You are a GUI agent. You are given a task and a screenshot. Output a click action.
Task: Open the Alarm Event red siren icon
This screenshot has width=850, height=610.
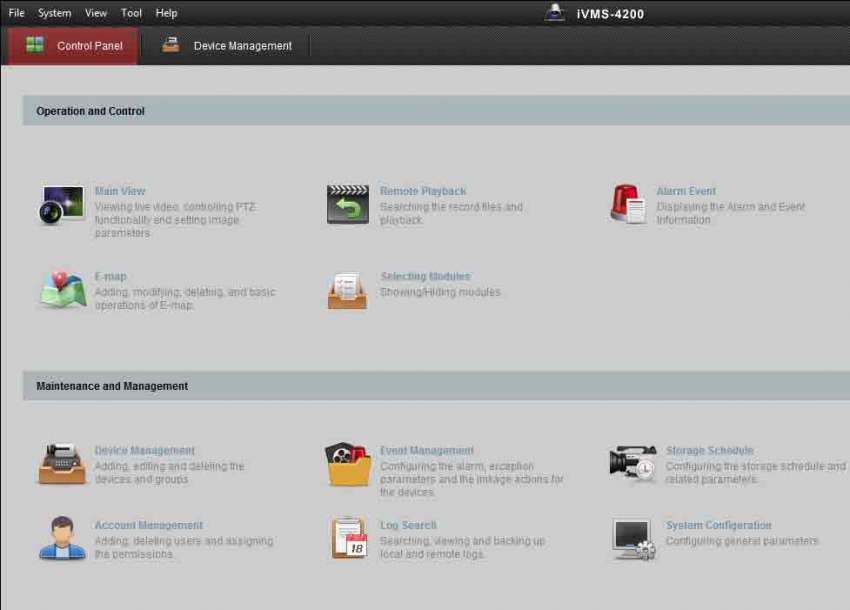pos(629,205)
